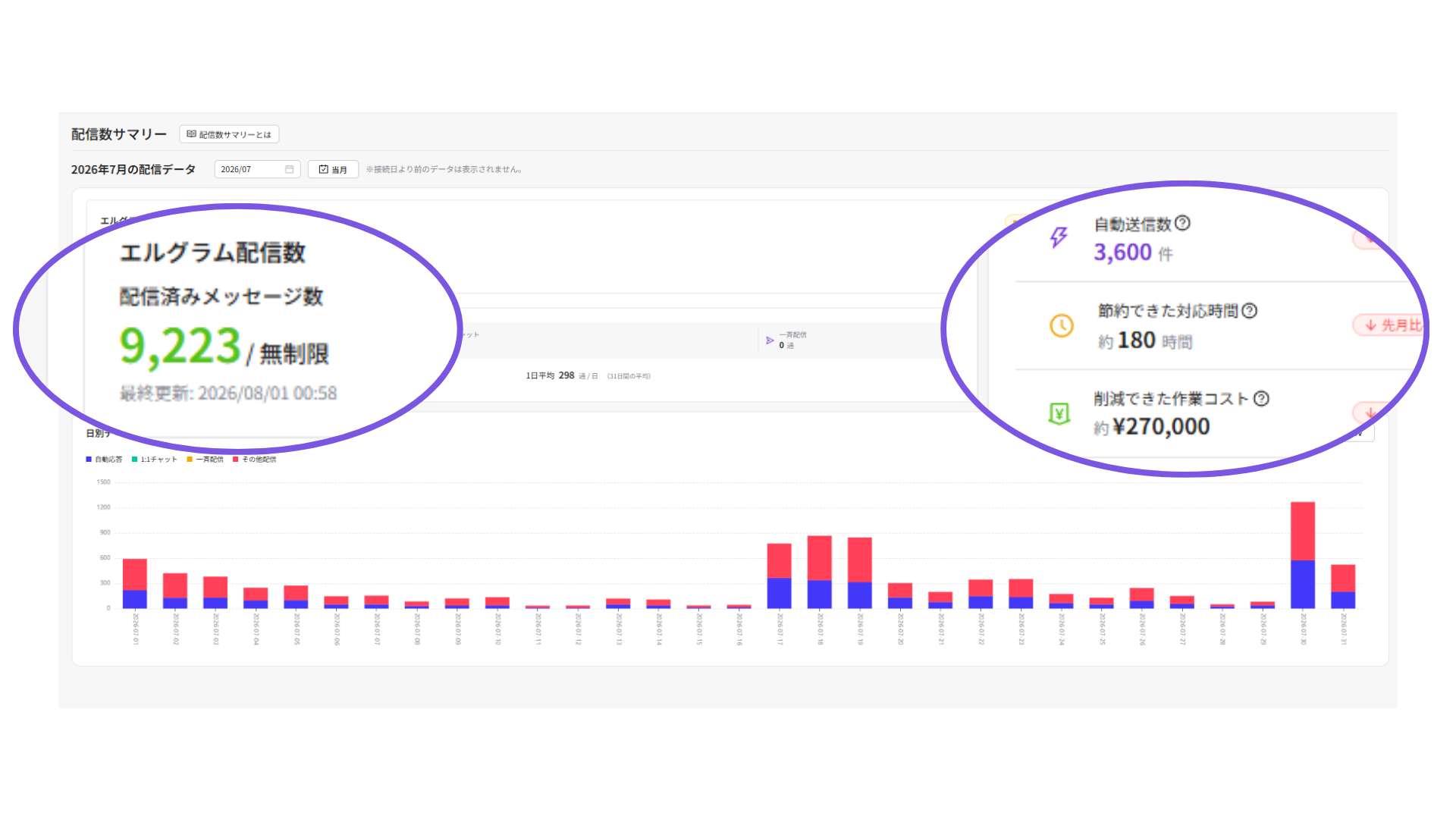Click the 配信数サマリー page heading

(119, 134)
